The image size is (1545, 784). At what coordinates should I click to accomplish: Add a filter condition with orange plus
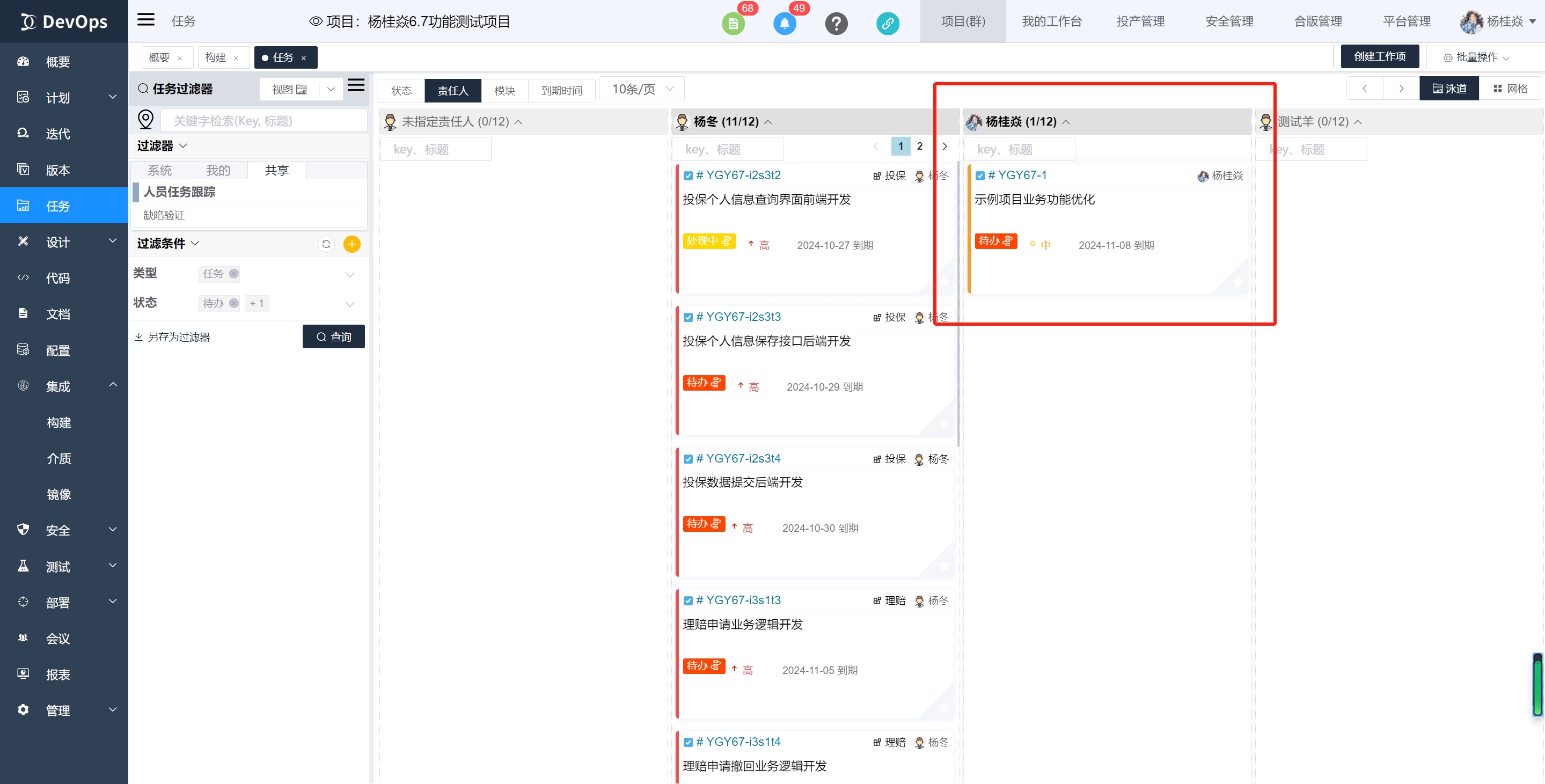(x=352, y=244)
